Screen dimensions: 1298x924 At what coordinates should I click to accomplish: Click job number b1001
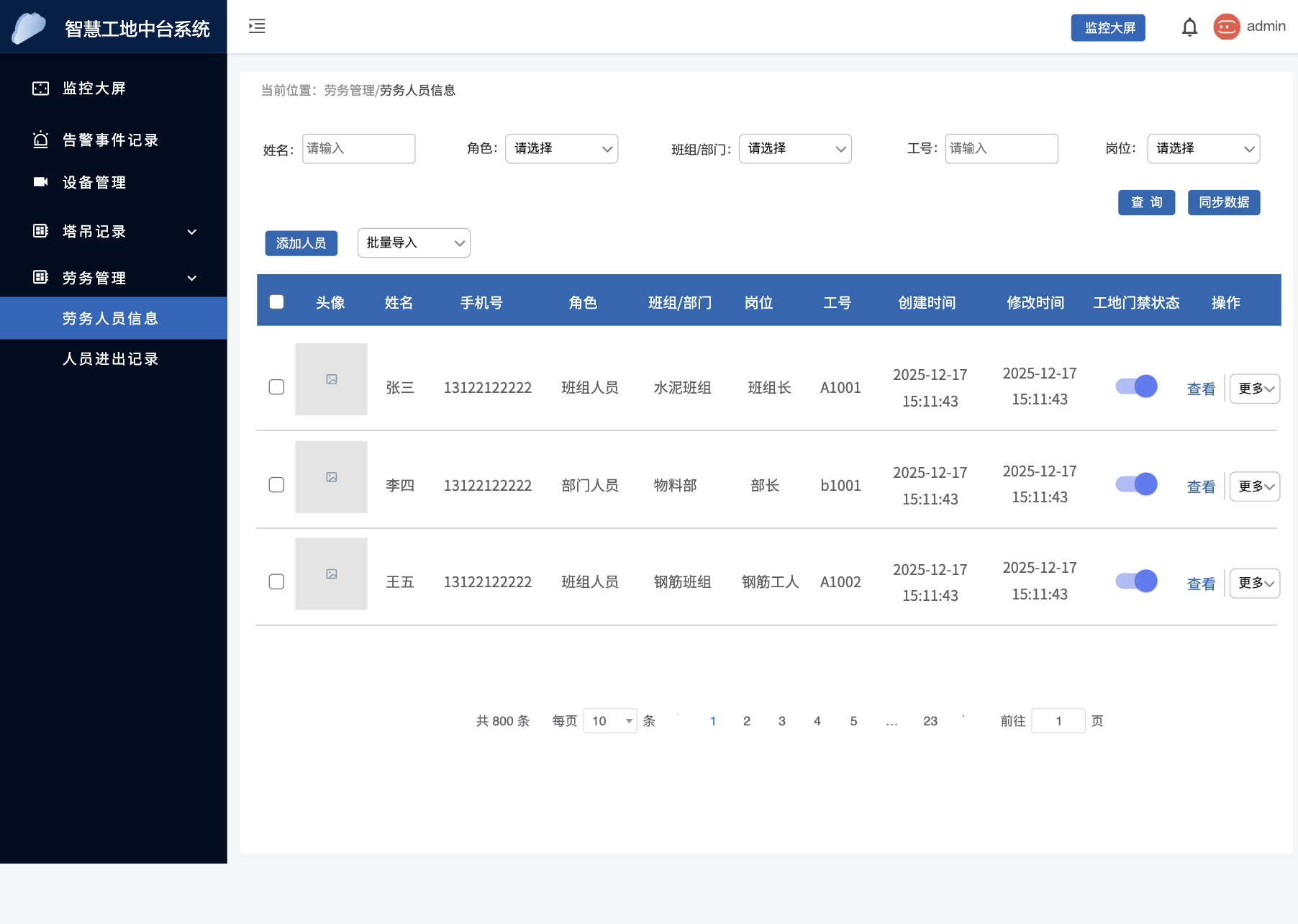(x=840, y=486)
